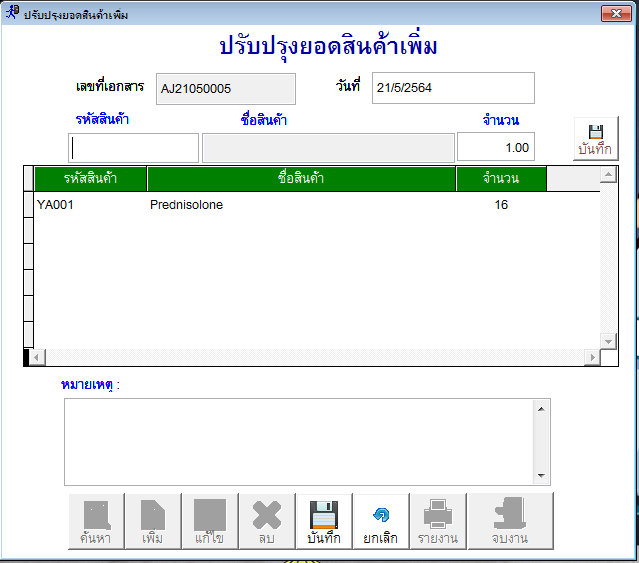Click the จำนวน quantity field showing 1.00
Viewport: 639px width, 563px height.
[496, 147]
